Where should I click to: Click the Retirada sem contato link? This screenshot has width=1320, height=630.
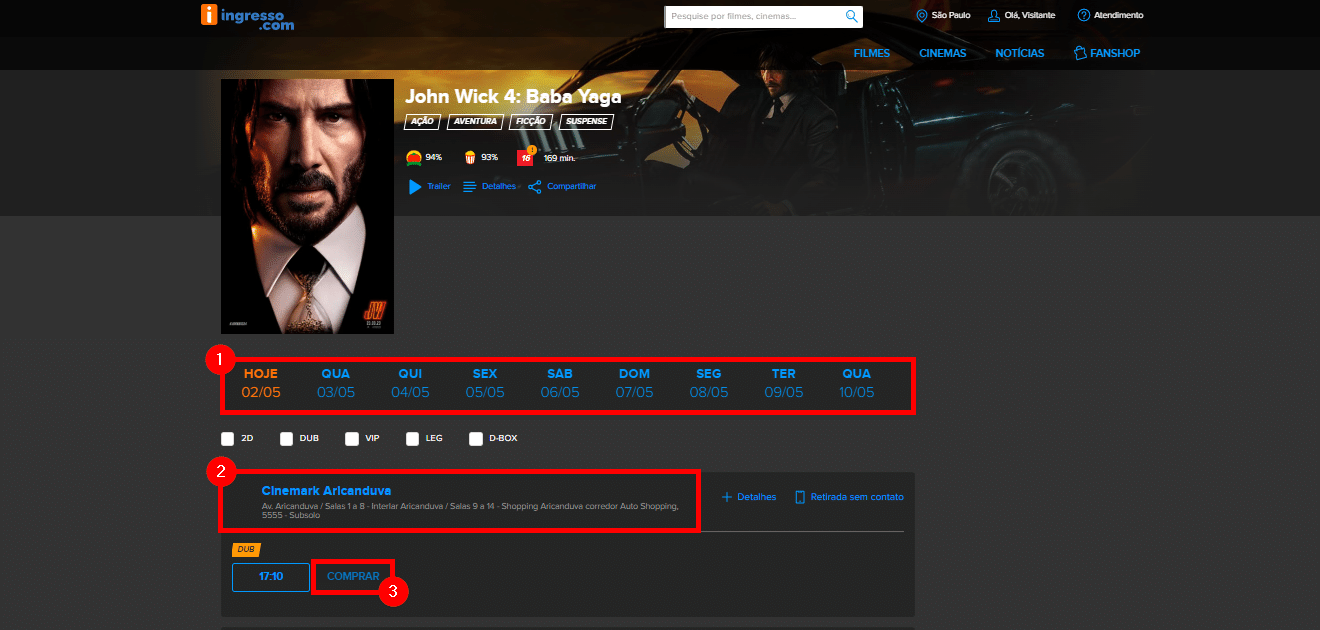pyautogui.click(x=857, y=497)
